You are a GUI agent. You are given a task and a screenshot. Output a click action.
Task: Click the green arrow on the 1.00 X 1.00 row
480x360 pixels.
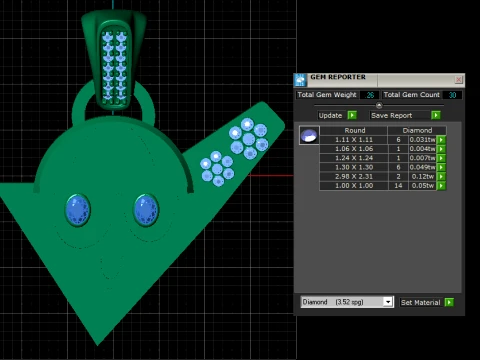pyautogui.click(x=441, y=186)
